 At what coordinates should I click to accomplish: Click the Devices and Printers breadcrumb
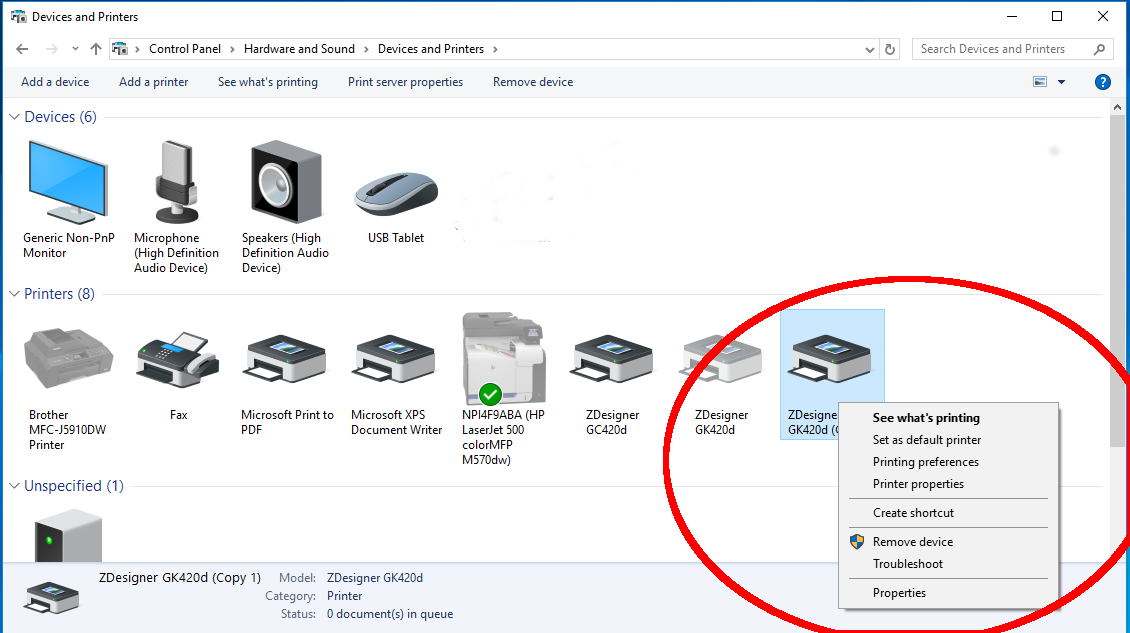(x=431, y=49)
